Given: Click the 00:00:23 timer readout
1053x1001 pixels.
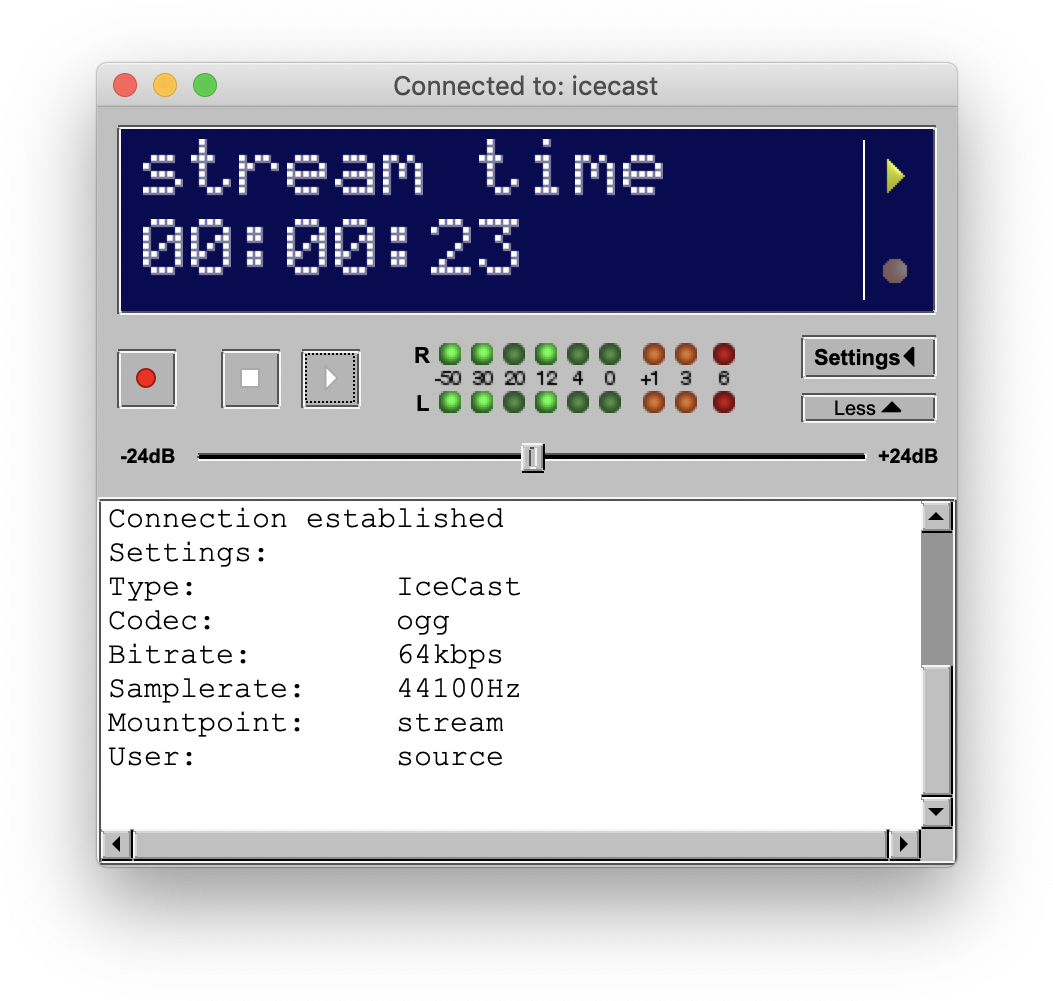Looking at the screenshot, I should [330, 246].
